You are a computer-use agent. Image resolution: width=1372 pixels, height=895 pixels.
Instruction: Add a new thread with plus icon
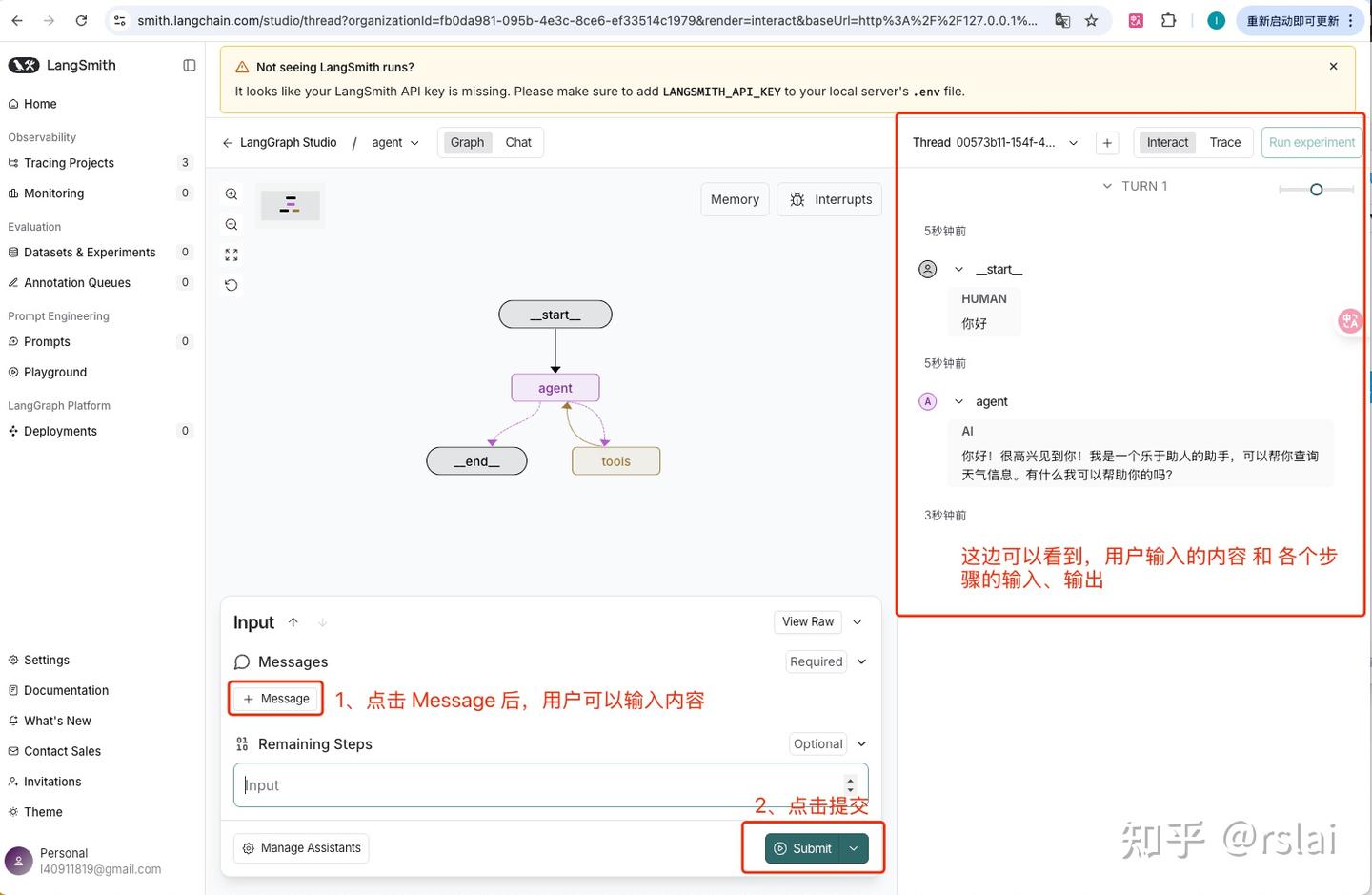pyautogui.click(x=1107, y=143)
